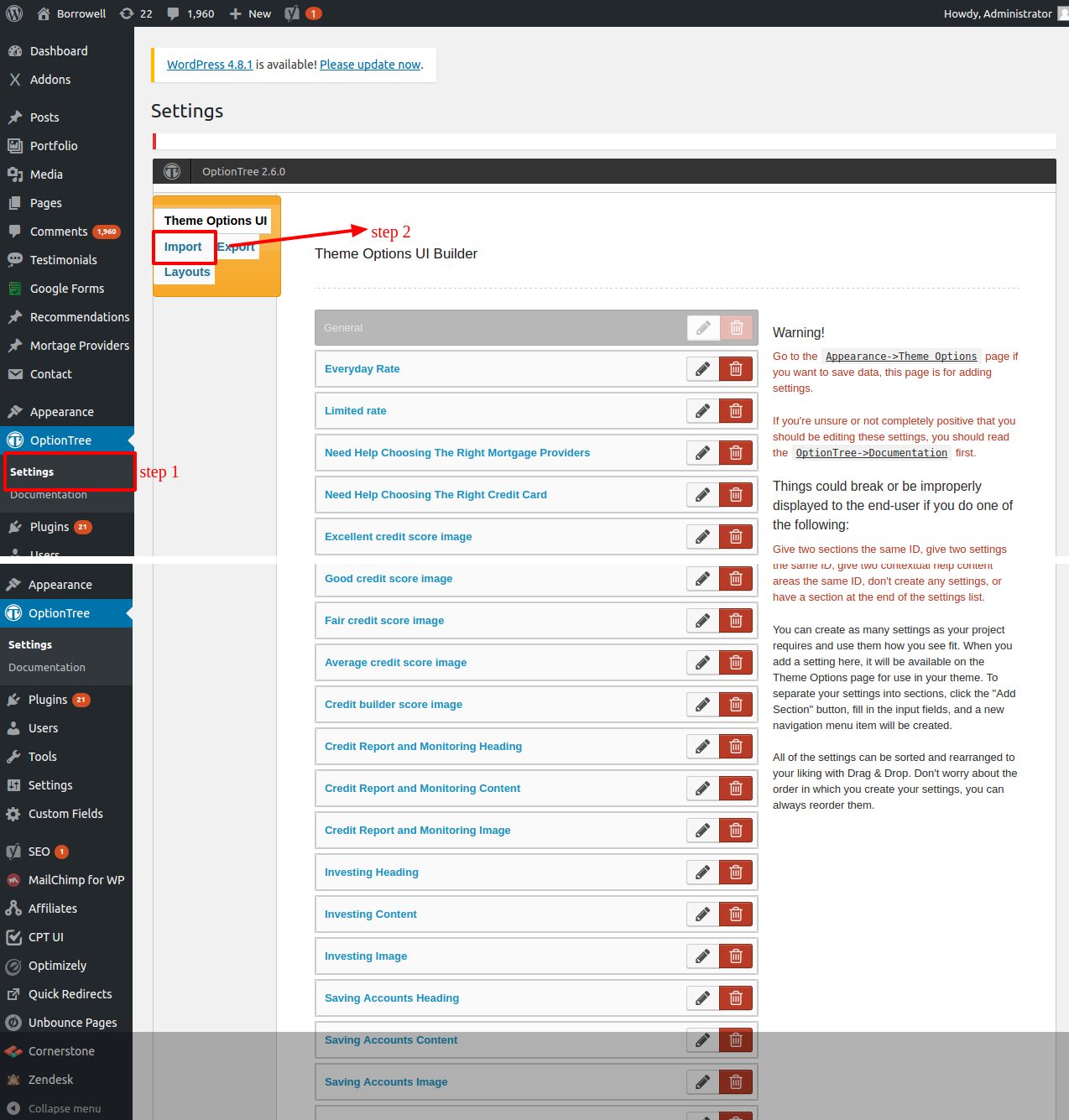Click trash icon for Fair credit score image
Image resolution: width=1069 pixels, height=1120 pixels.
(736, 621)
